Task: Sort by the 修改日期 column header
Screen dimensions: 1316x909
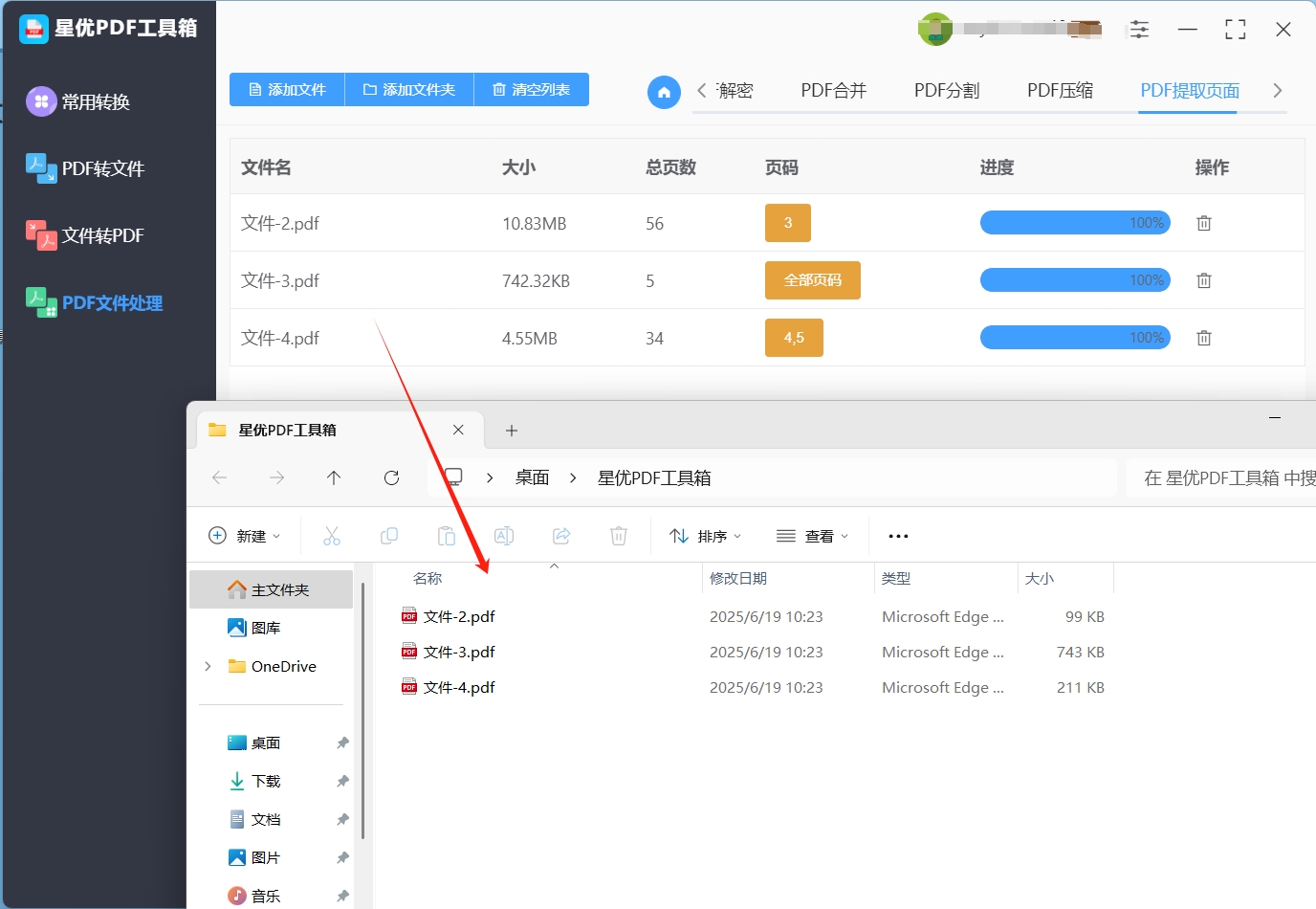Action: (738, 578)
